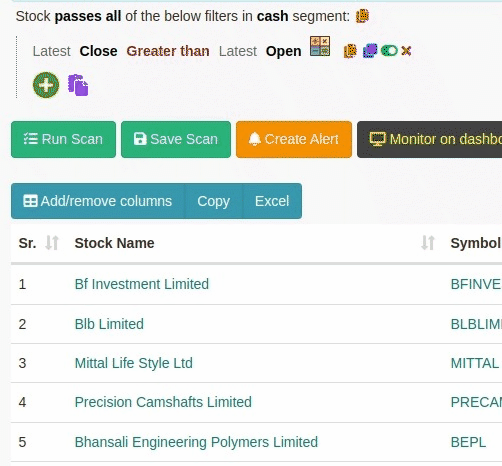Click Monitor on dashboard button
502x466 pixels.
coord(430,139)
